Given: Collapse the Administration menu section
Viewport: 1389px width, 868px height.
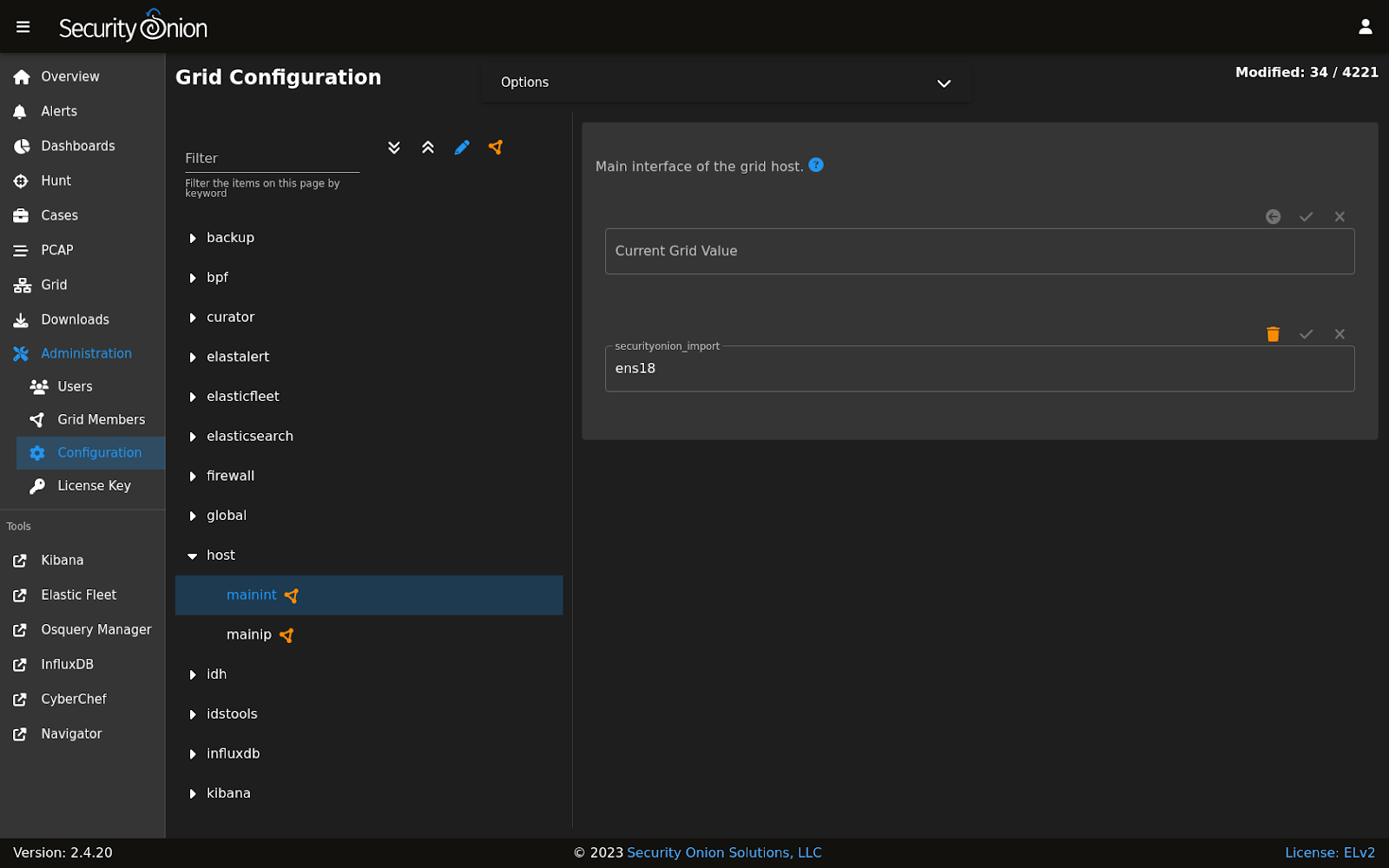Looking at the screenshot, I should (x=82, y=353).
